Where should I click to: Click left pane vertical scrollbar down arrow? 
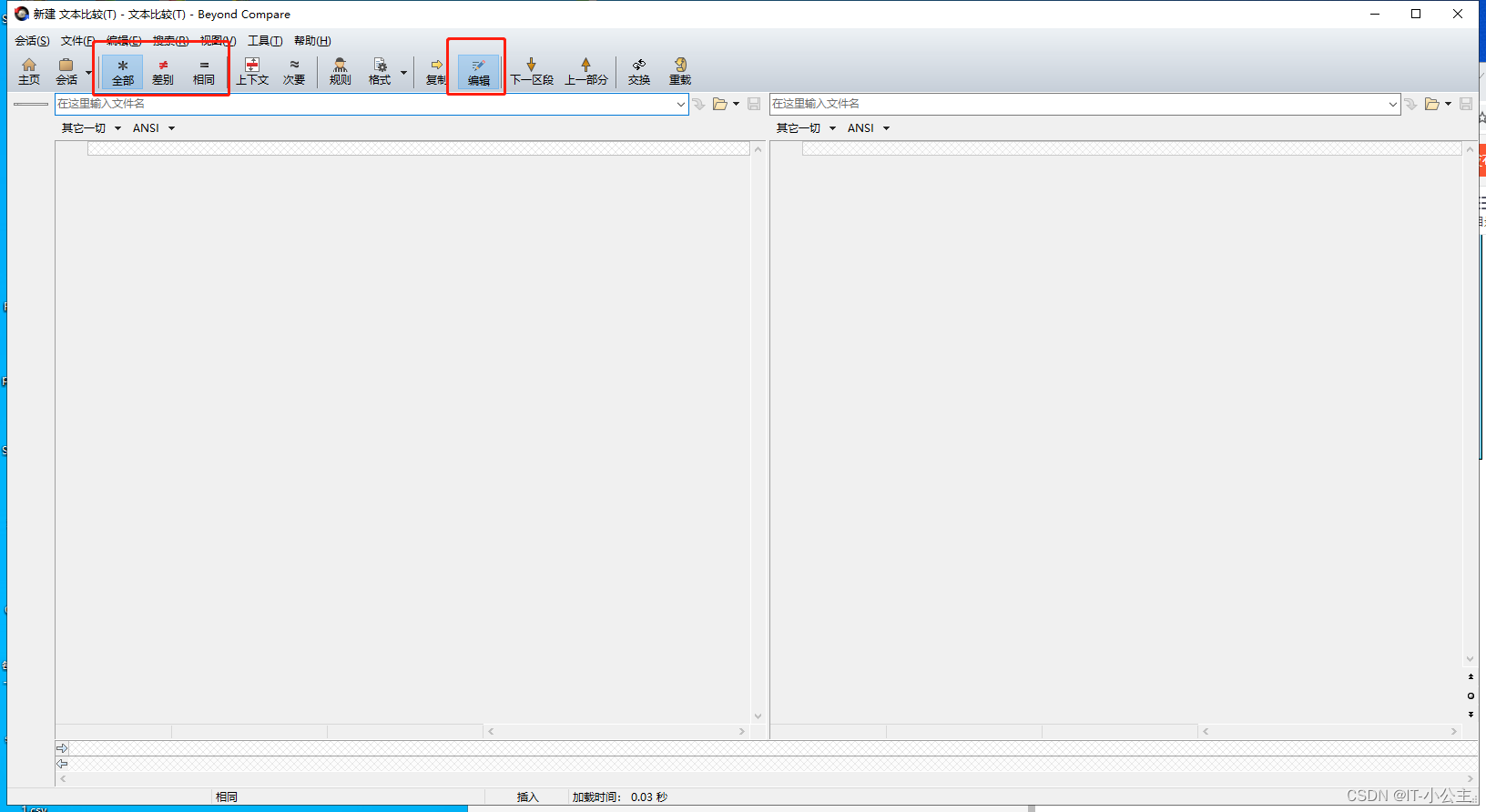[x=758, y=716]
